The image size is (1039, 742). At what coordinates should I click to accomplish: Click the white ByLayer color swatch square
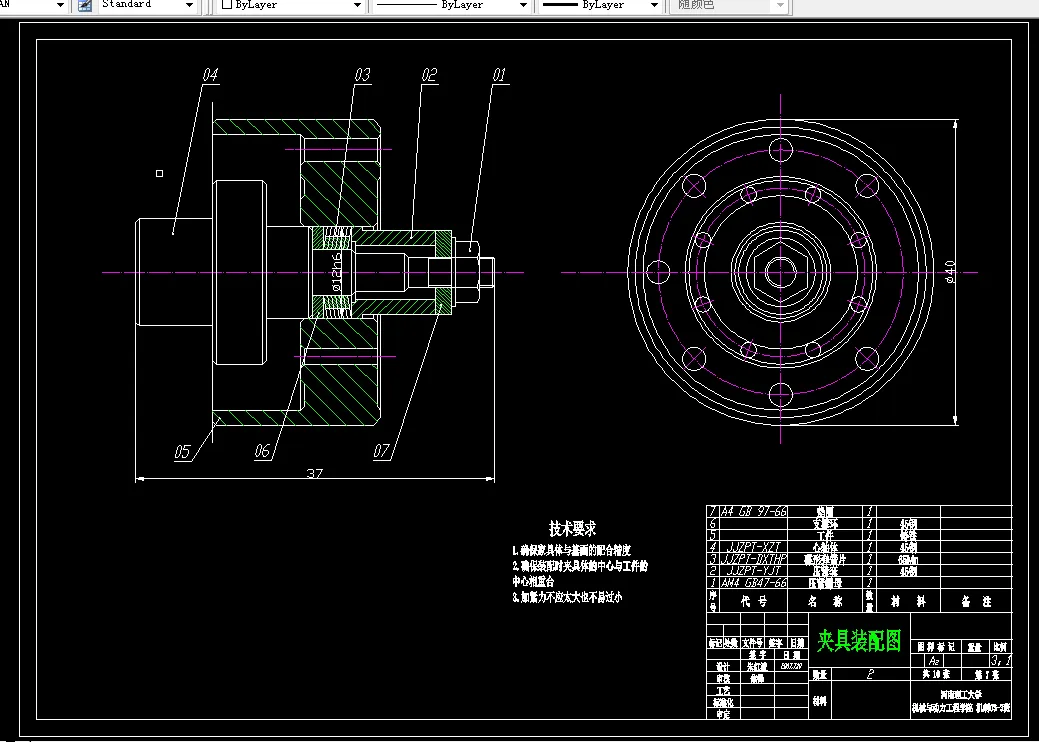(227, 5)
